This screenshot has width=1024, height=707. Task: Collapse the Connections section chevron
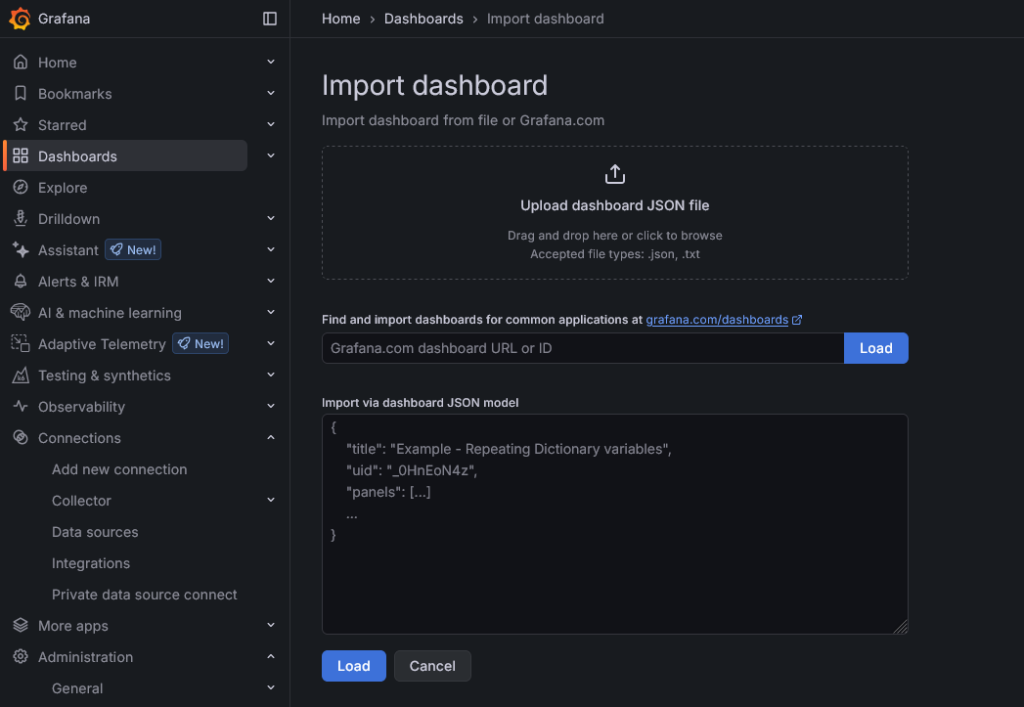click(x=271, y=438)
